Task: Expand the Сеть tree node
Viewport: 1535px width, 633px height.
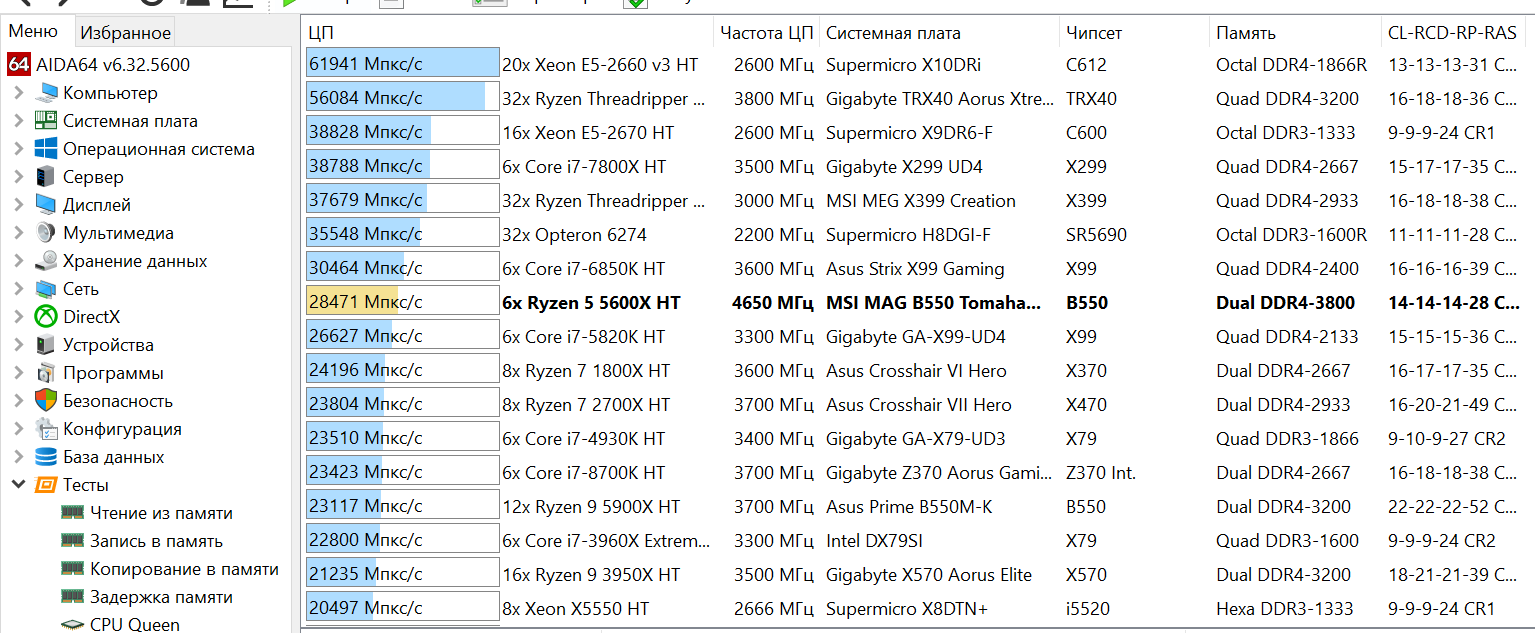Action: 18,289
